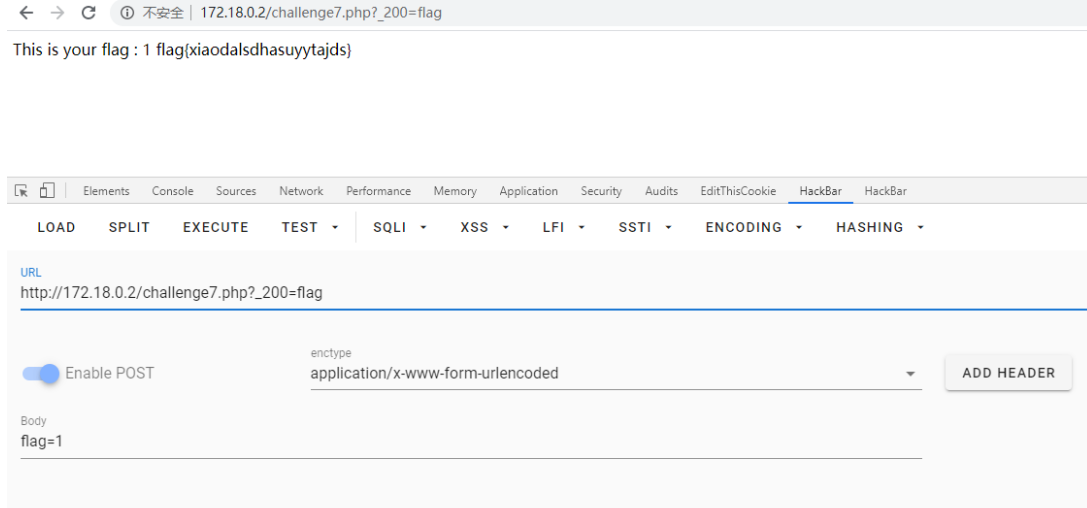The image size is (1087, 508).
Task: Open the ENCODING dropdown menu
Action: click(754, 227)
